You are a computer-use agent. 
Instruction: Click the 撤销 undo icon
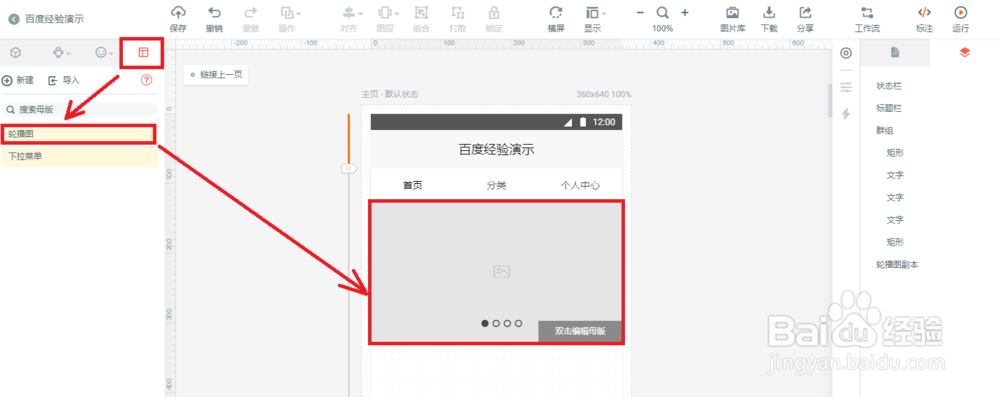[x=214, y=13]
